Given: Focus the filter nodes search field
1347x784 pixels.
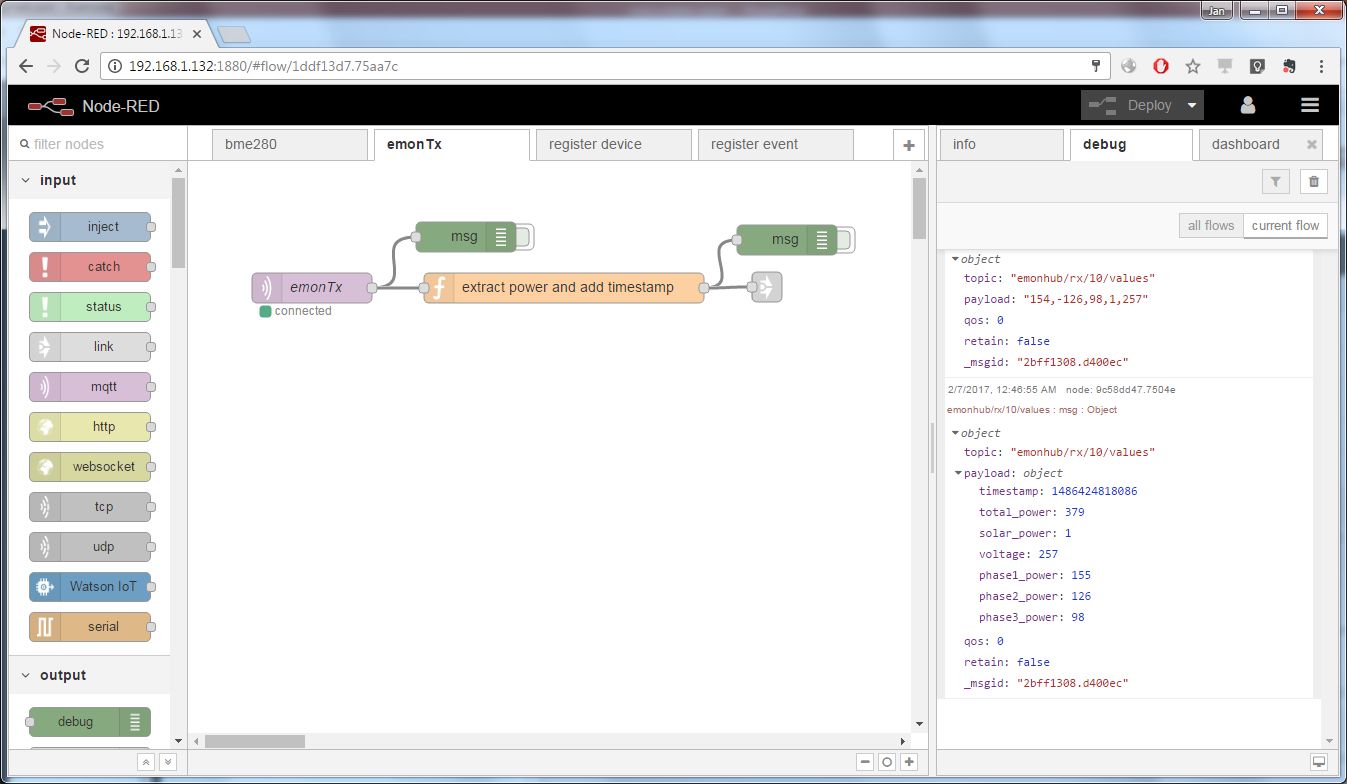Looking at the screenshot, I should pos(97,144).
